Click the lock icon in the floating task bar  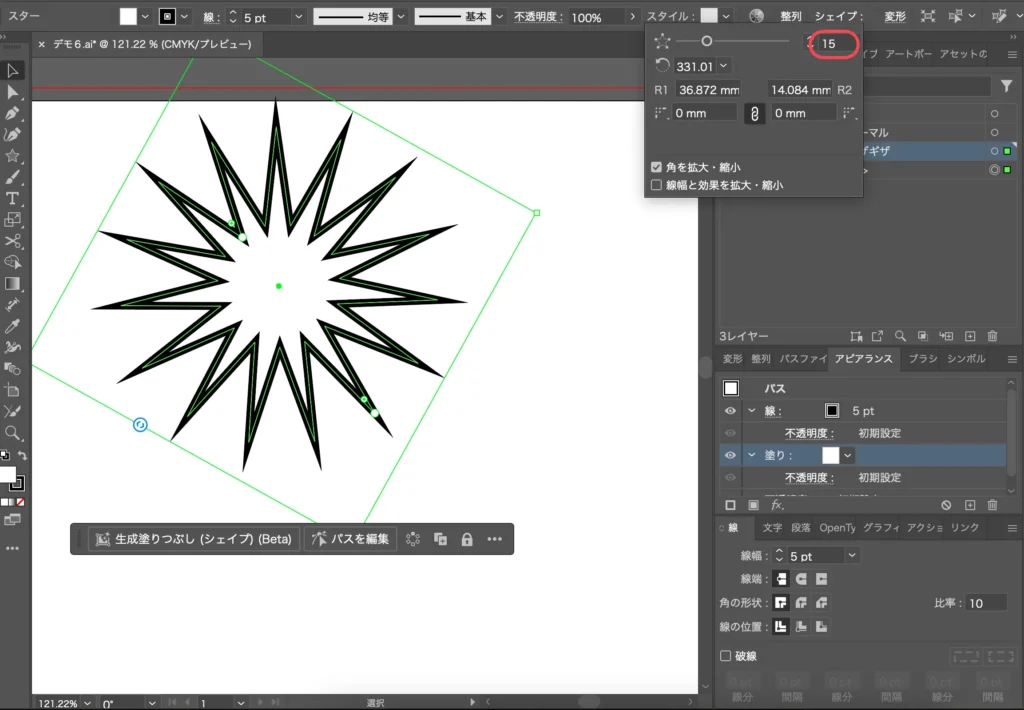tap(467, 539)
